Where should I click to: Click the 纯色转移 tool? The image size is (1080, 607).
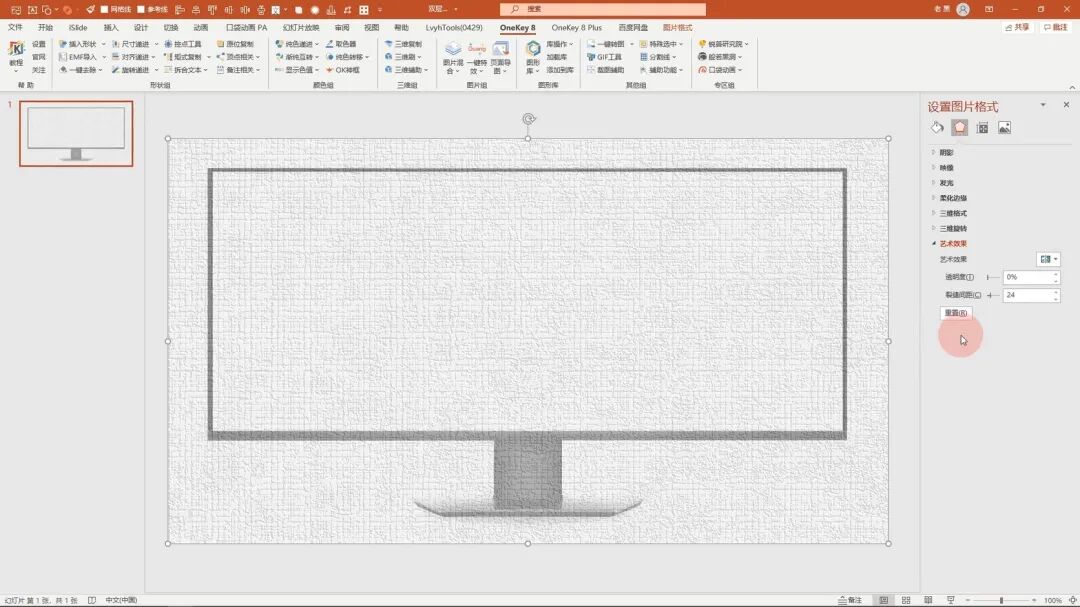point(347,57)
